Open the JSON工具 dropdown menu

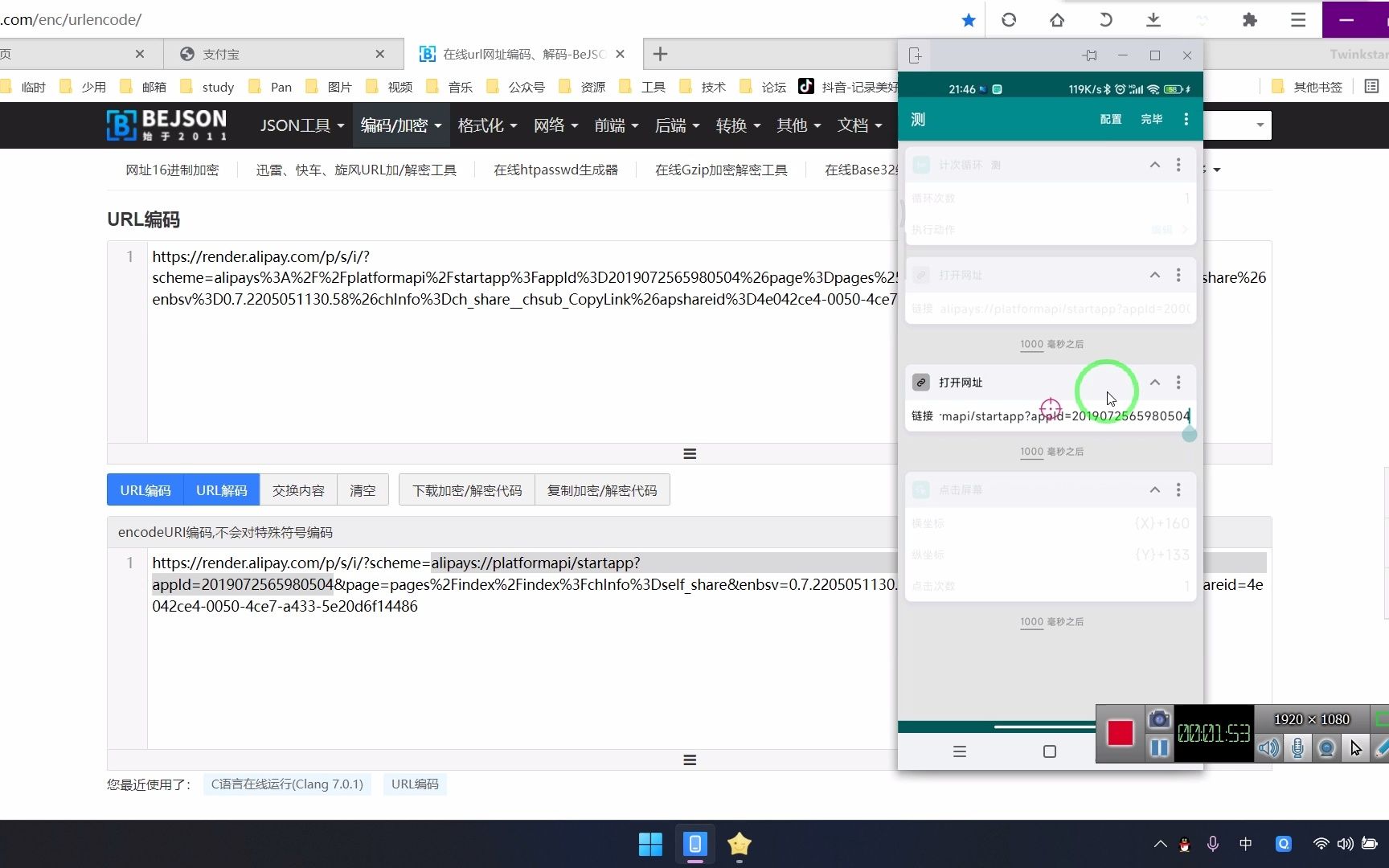(x=301, y=125)
